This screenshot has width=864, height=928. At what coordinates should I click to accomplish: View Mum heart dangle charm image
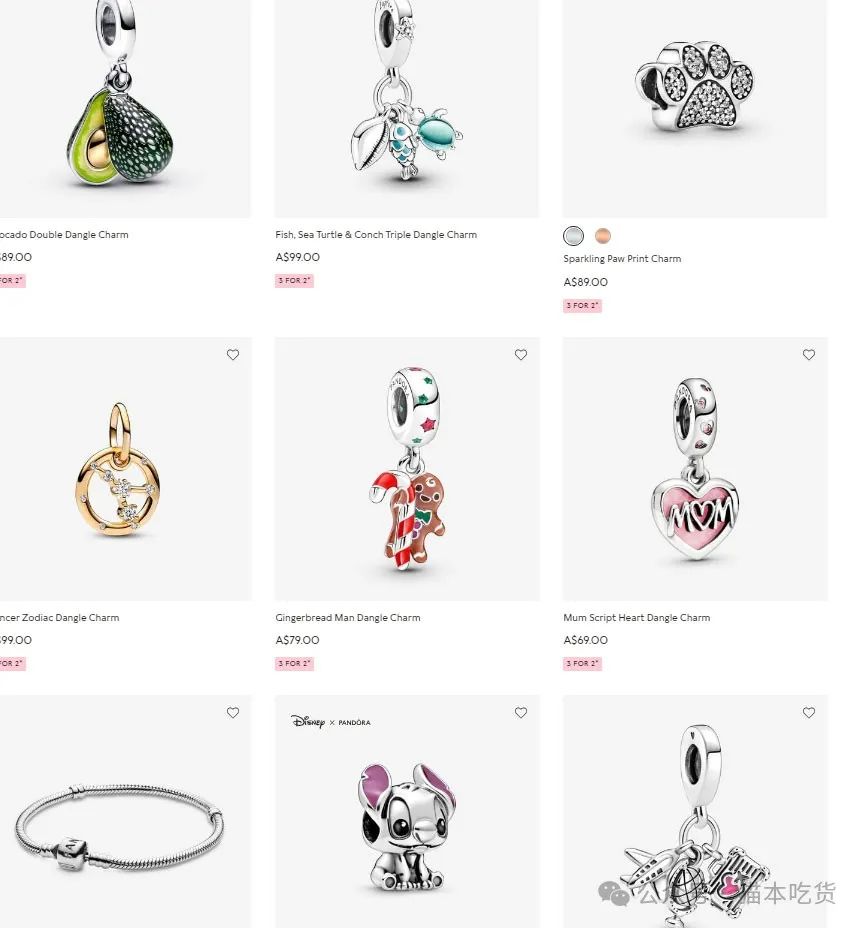(695, 469)
